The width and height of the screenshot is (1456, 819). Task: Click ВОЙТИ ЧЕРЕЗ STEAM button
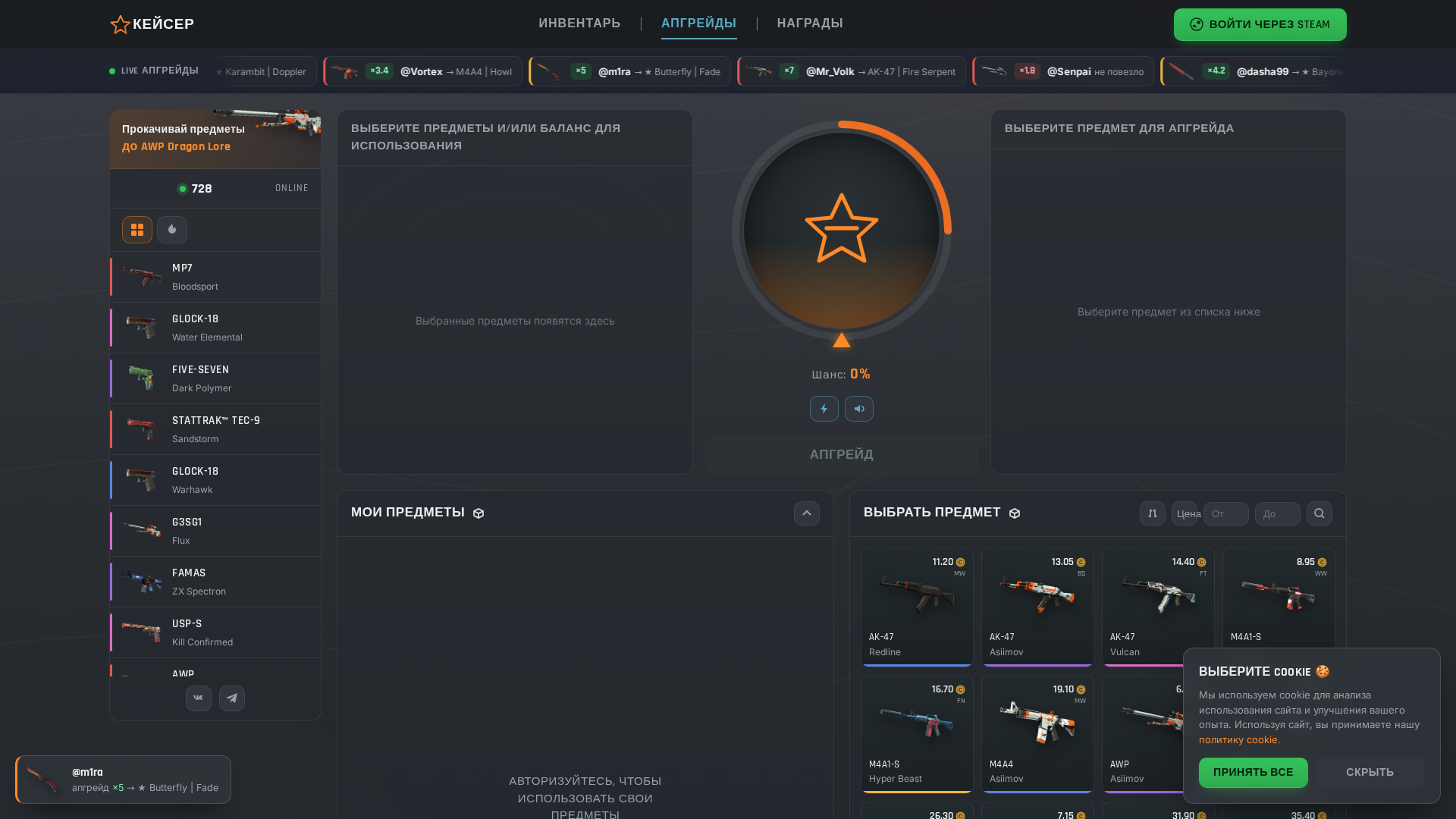tap(1260, 24)
